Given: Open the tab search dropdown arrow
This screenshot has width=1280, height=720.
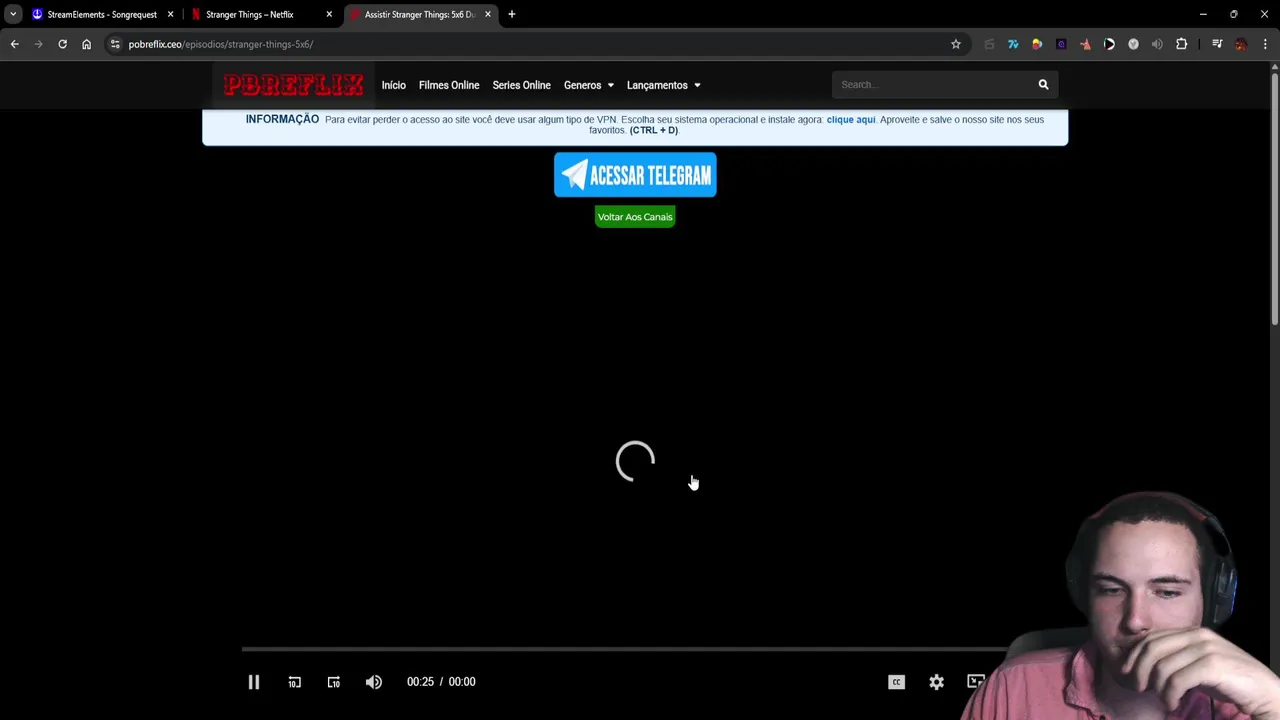Looking at the screenshot, I should [x=13, y=14].
